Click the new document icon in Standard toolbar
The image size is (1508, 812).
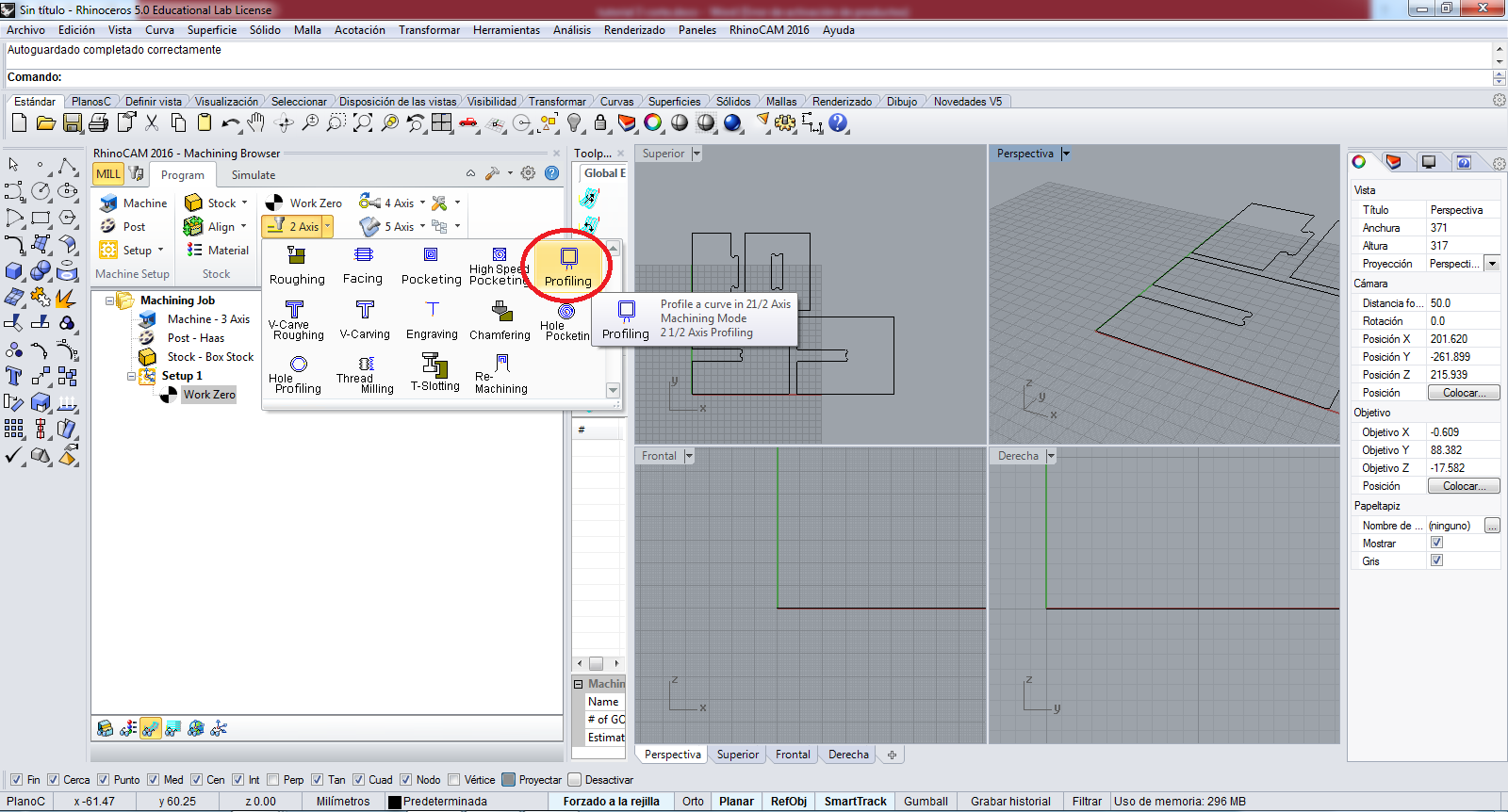19,122
